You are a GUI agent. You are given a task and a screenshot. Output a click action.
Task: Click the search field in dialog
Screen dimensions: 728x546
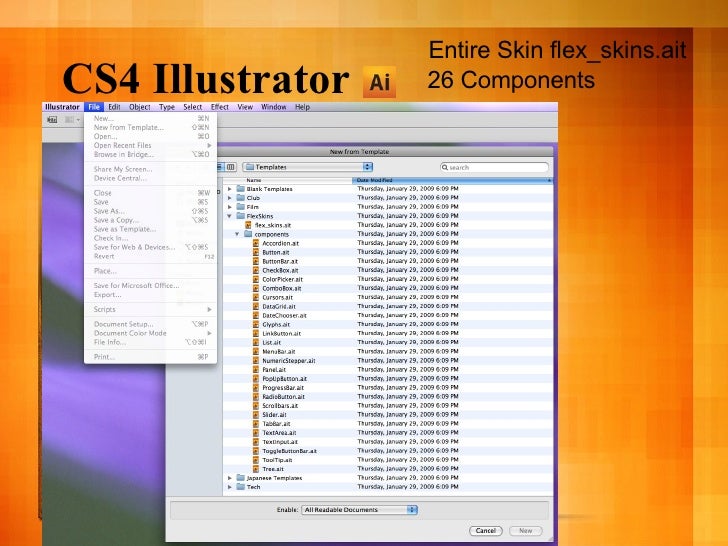495,167
